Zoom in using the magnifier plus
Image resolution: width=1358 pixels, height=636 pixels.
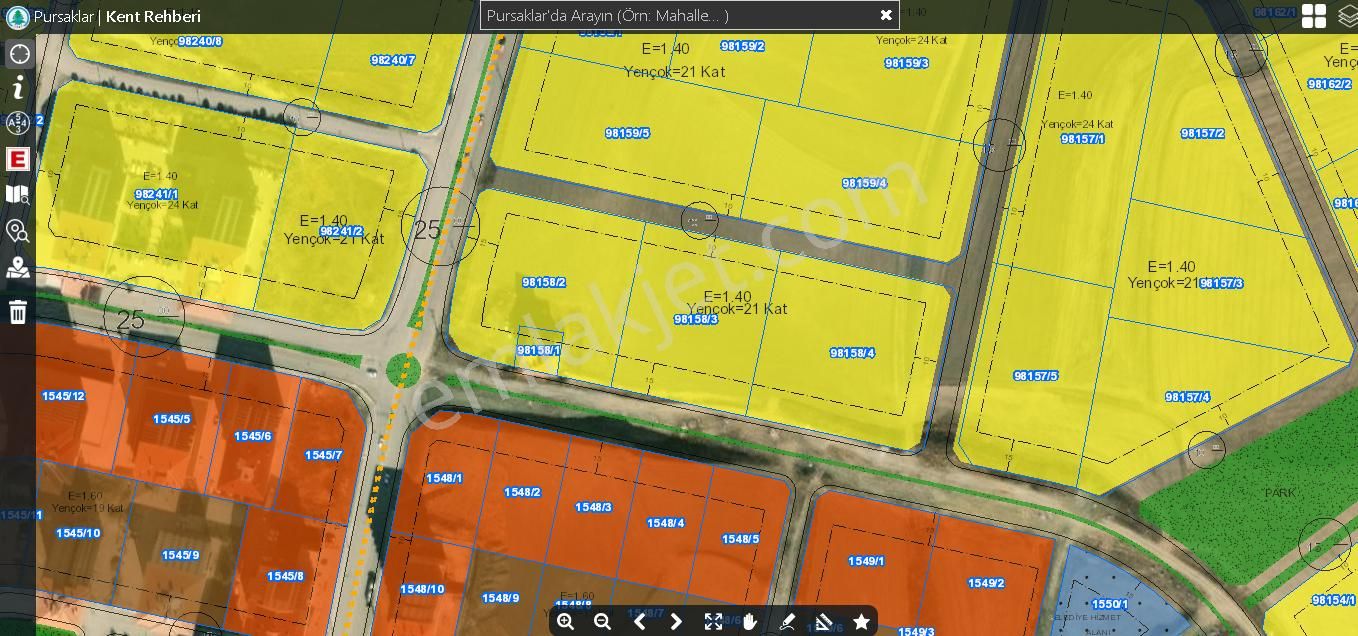coord(566,622)
